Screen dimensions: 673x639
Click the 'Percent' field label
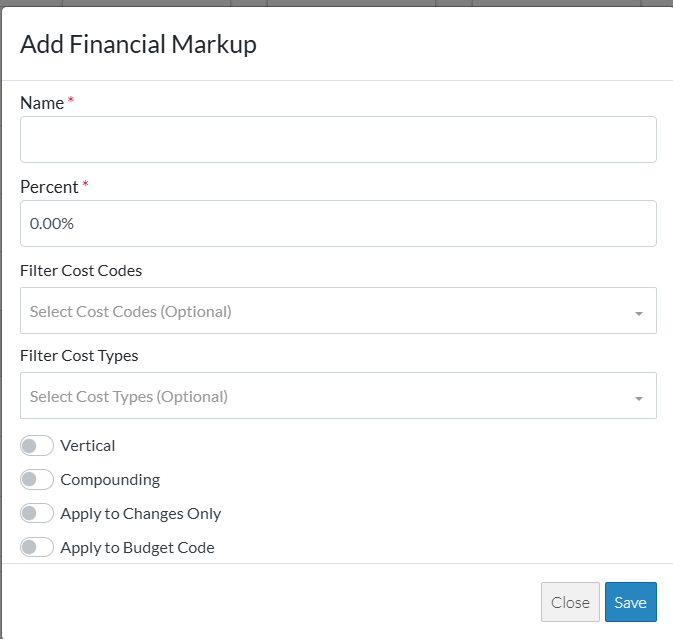(x=49, y=187)
